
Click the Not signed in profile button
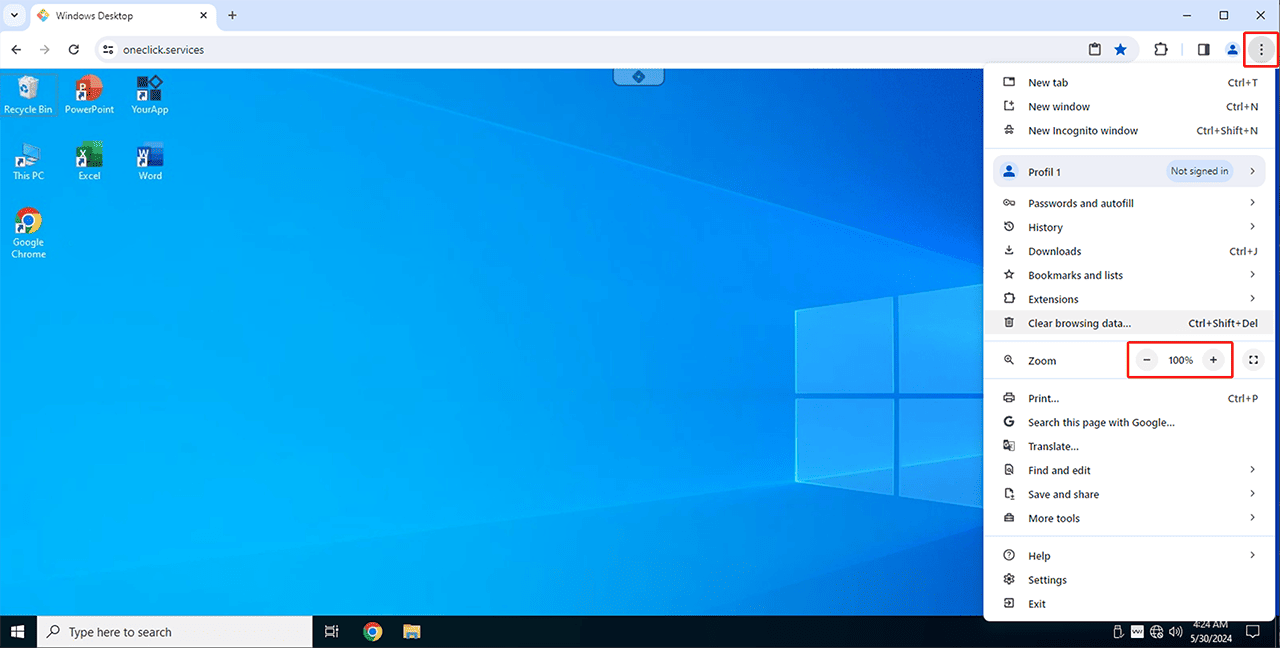[1199, 171]
